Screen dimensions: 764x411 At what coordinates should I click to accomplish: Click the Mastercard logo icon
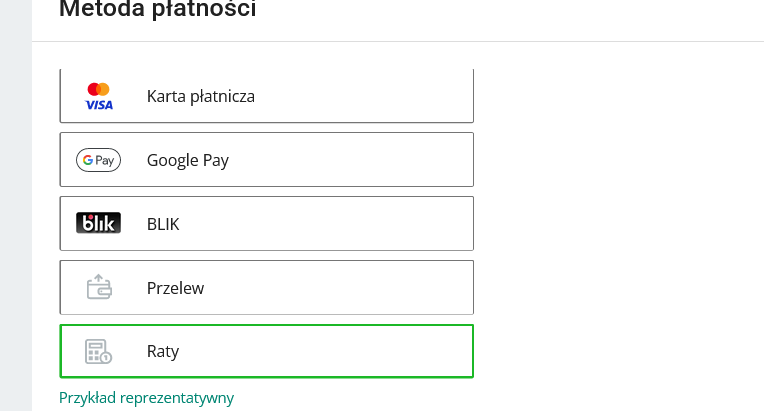click(x=98, y=89)
